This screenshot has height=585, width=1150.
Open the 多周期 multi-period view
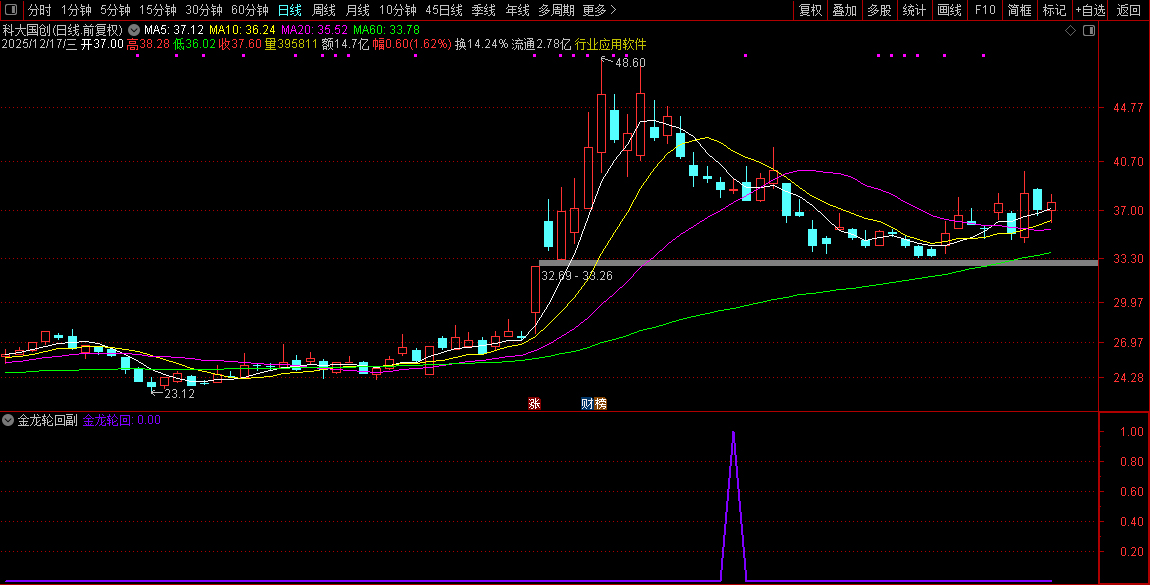click(556, 10)
